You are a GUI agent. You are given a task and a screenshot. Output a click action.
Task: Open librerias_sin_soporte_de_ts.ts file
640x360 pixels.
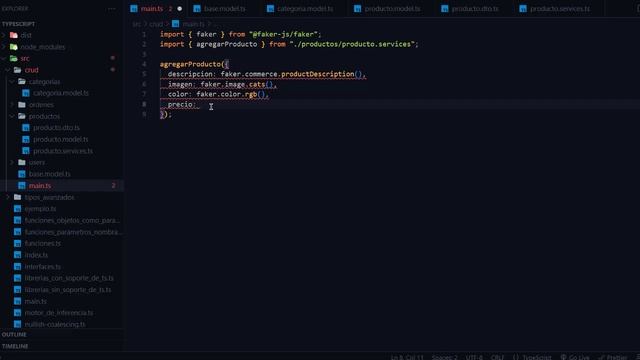point(68,290)
